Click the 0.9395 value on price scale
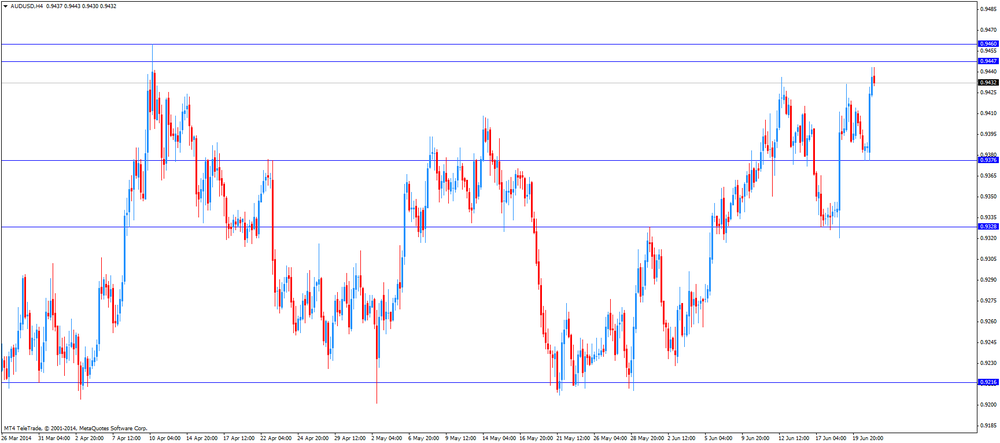 [x=989, y=134]
